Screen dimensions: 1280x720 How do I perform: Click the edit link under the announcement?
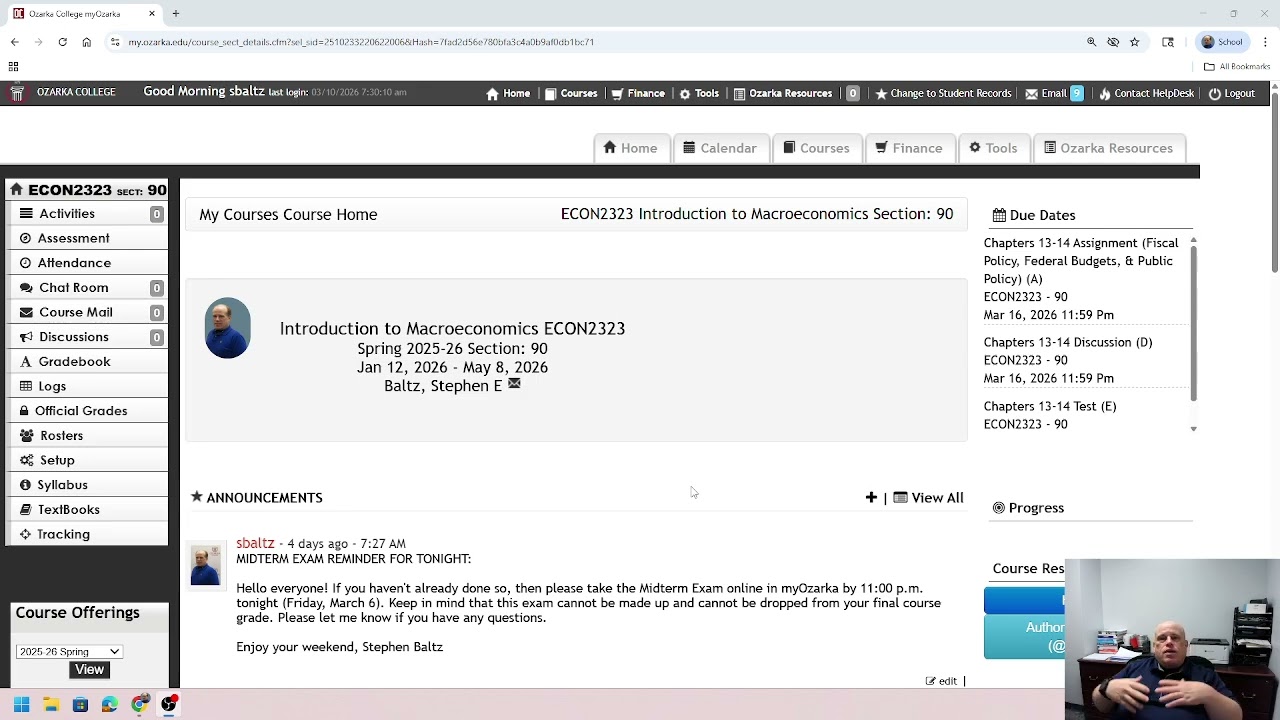pyautogui.click(x=941, y=681)
